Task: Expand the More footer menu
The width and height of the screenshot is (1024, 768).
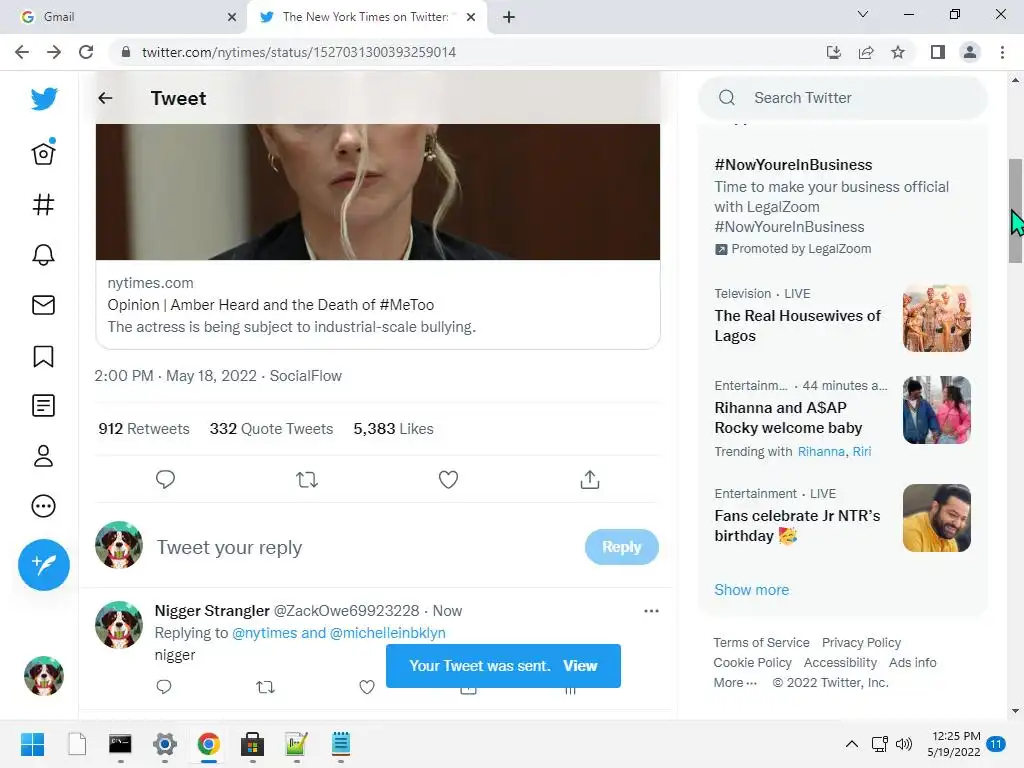Action: [x=735, y=683]
